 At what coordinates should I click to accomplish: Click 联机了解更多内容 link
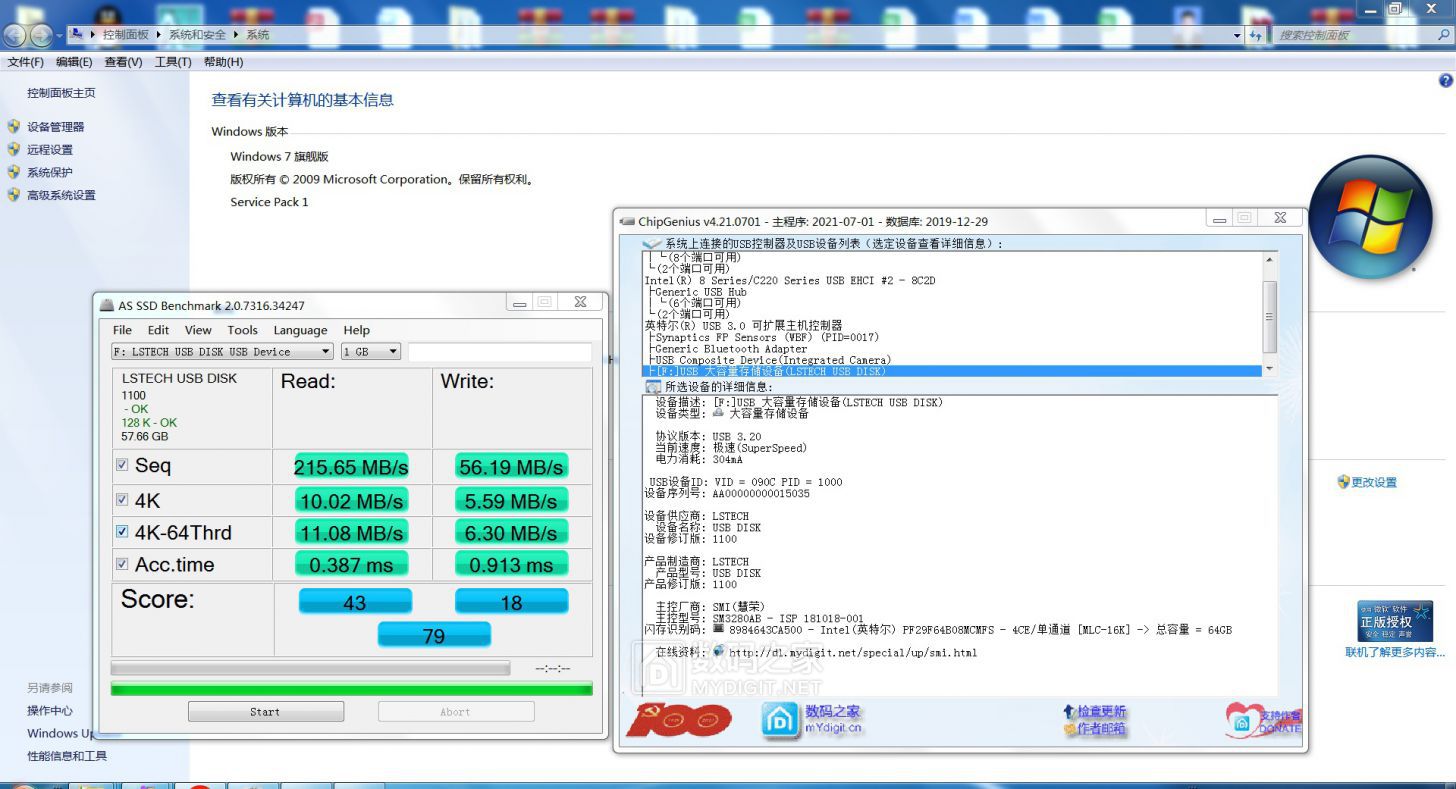pos(1395,653)
